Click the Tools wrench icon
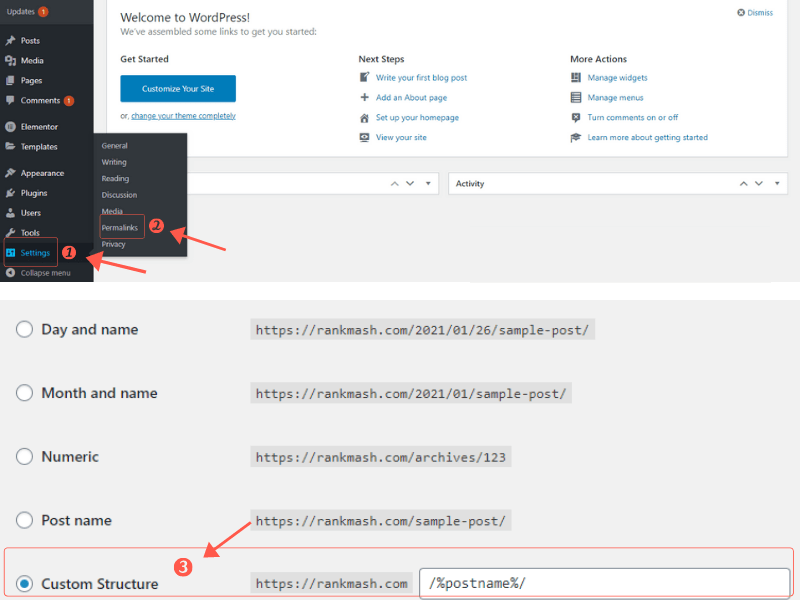800x600 pixels. coord(10,233)
